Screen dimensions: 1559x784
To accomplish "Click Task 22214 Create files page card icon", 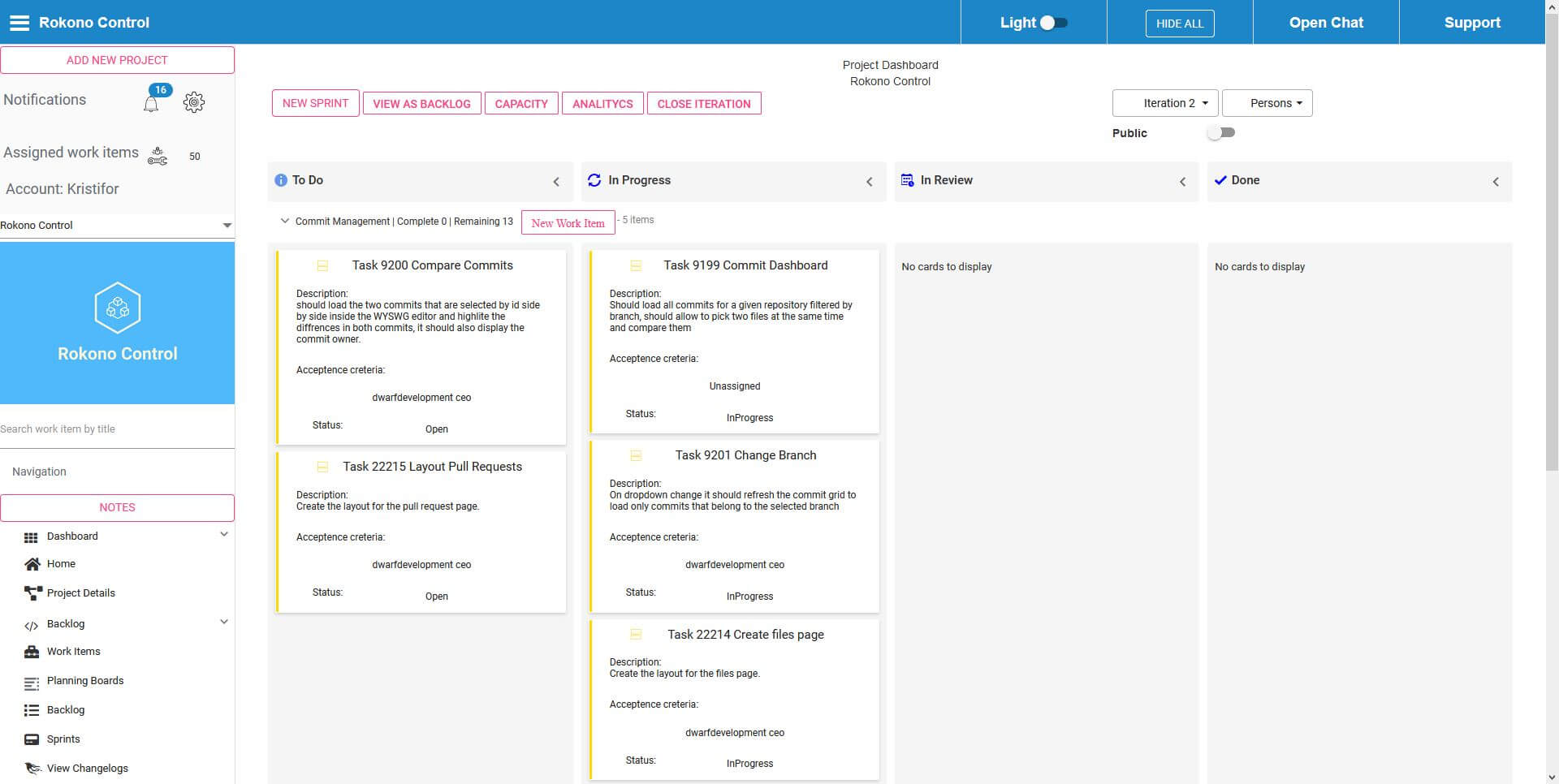I will pyautogui.click(x=636, y=635).
